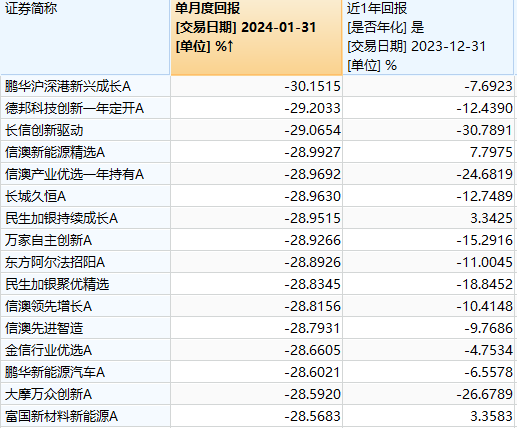
Task: Click 民生加银持续成长A in the list
Action: pyautogui.click(x=61, y=219)
